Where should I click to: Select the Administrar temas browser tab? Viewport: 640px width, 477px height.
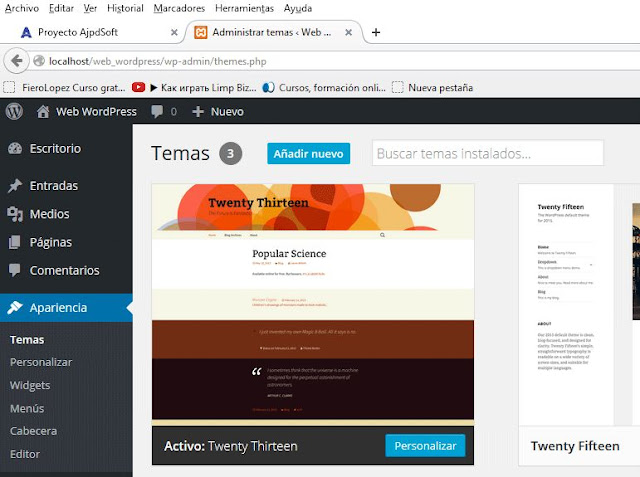point(273,32)
